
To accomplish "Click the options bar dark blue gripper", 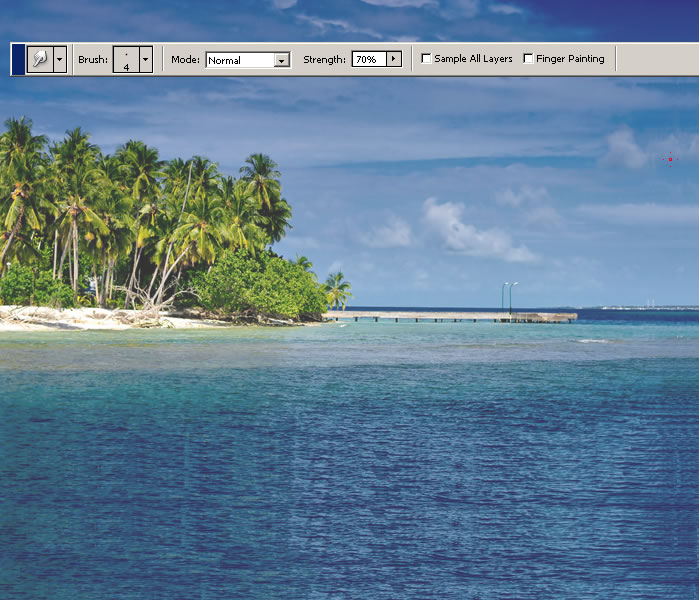I will pos(18,59).
